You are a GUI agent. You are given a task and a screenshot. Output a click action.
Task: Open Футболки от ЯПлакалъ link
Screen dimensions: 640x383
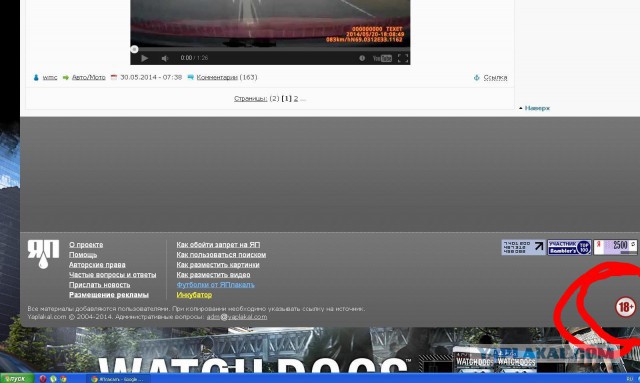coord(216,285)
